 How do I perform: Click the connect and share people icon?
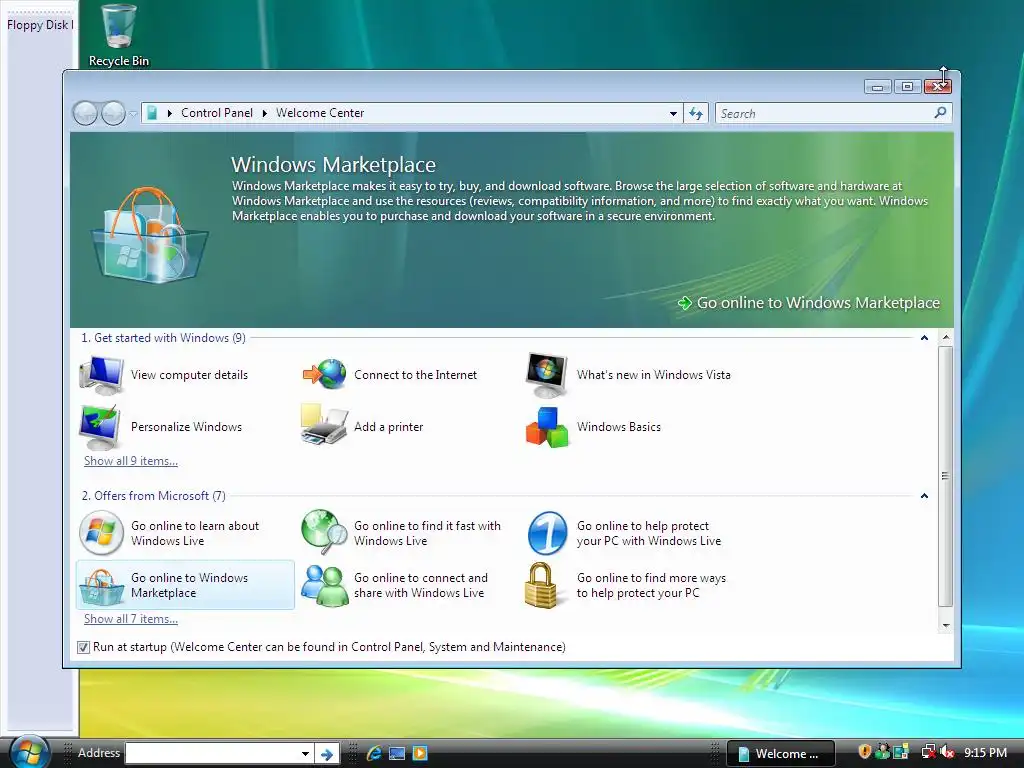pos(325,585)
